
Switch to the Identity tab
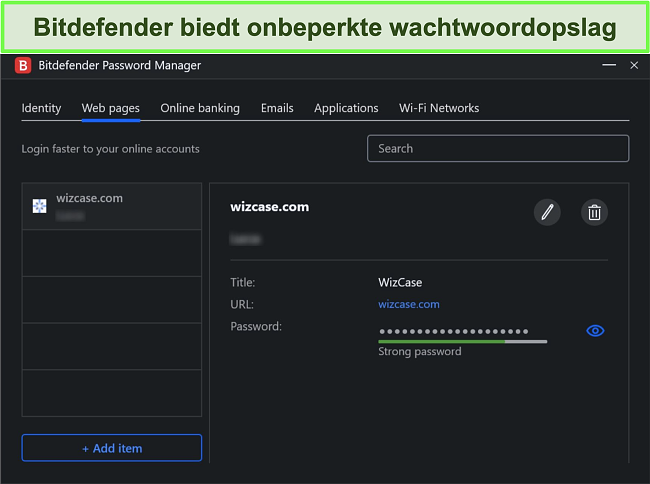(x=41, y=108)
